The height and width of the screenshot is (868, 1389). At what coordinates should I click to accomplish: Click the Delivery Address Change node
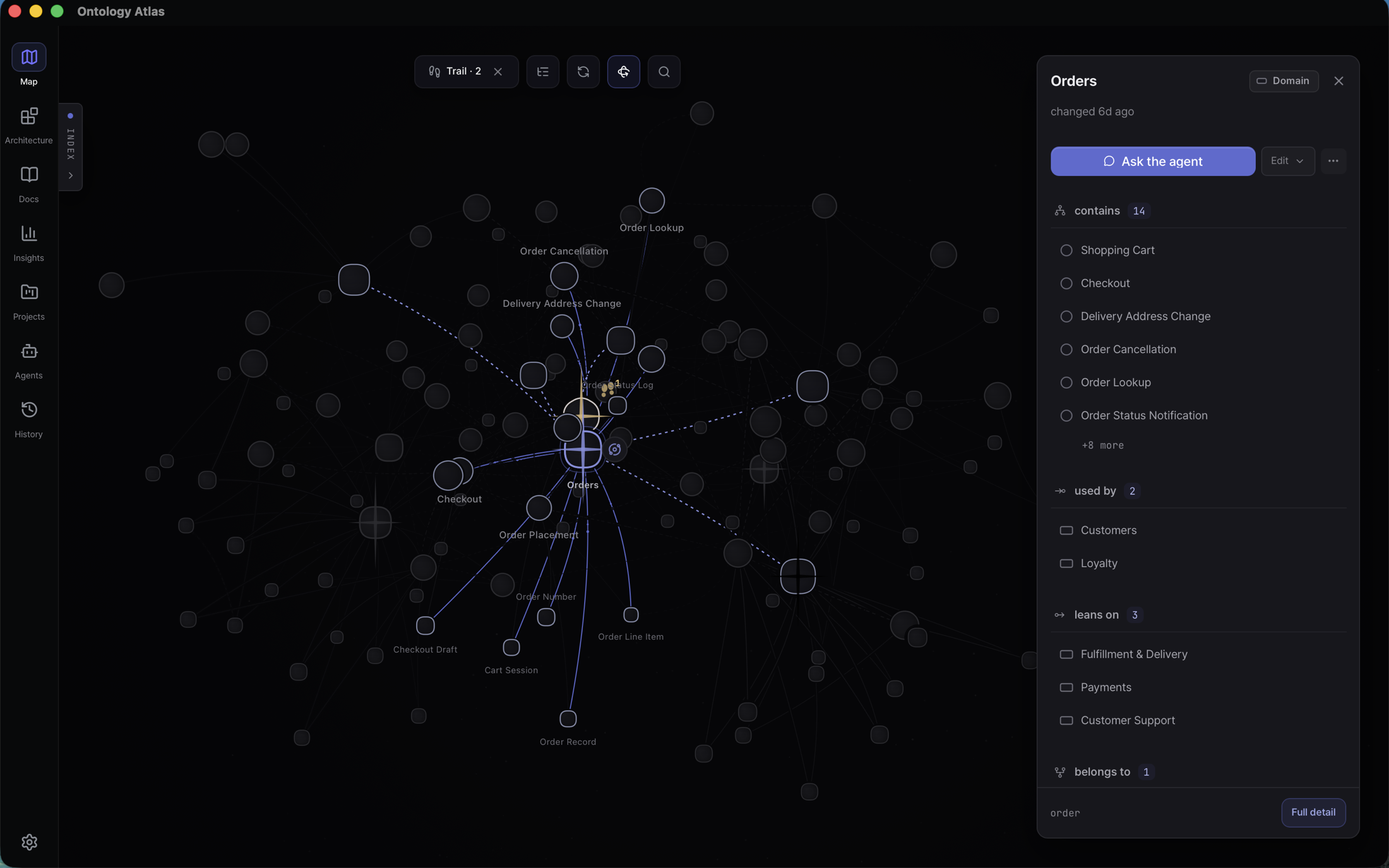pos(562,326)
